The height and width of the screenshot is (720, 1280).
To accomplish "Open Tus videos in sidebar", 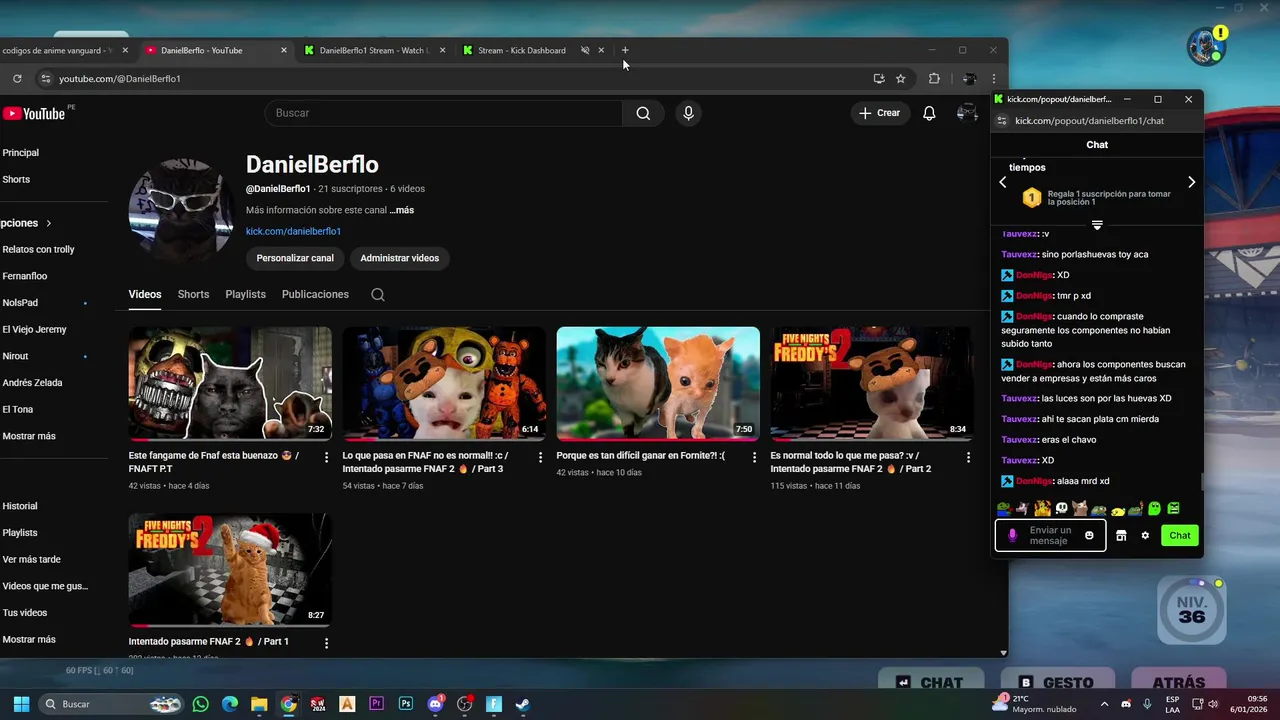I will [25, 613].
